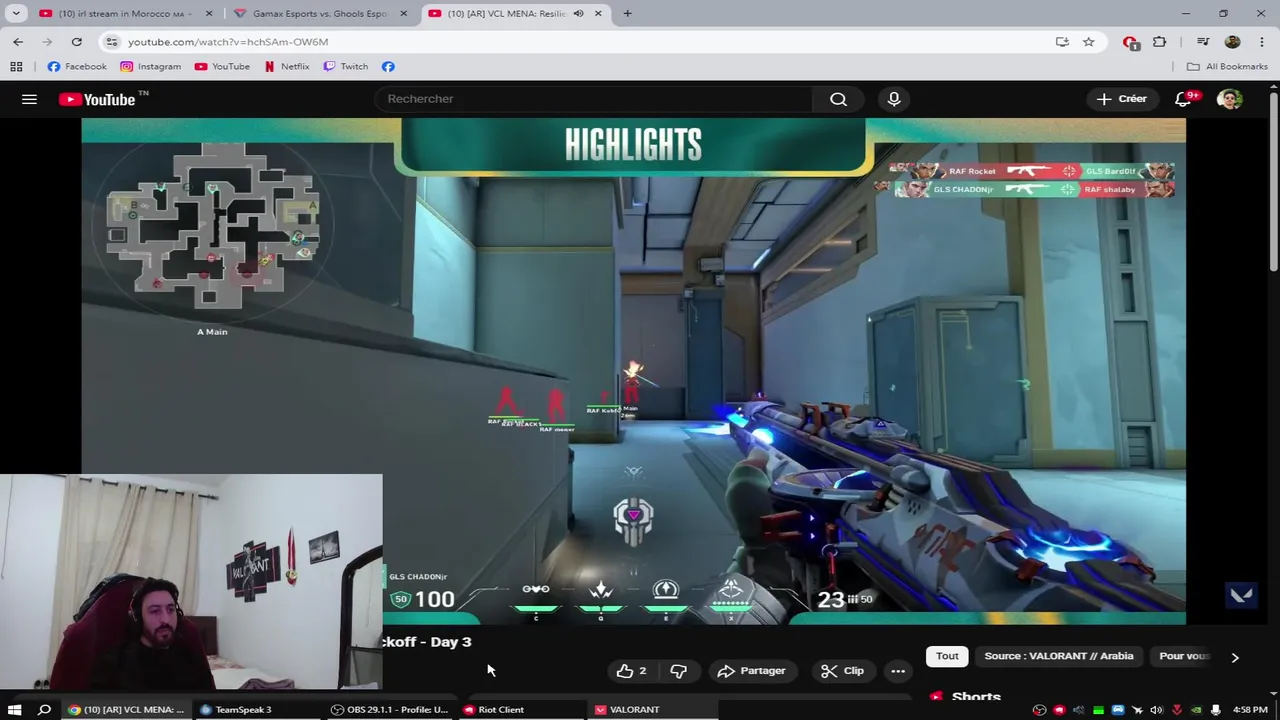View YouTube notifications bell
Screen dimensions: 1280x720
[1184, 99]
